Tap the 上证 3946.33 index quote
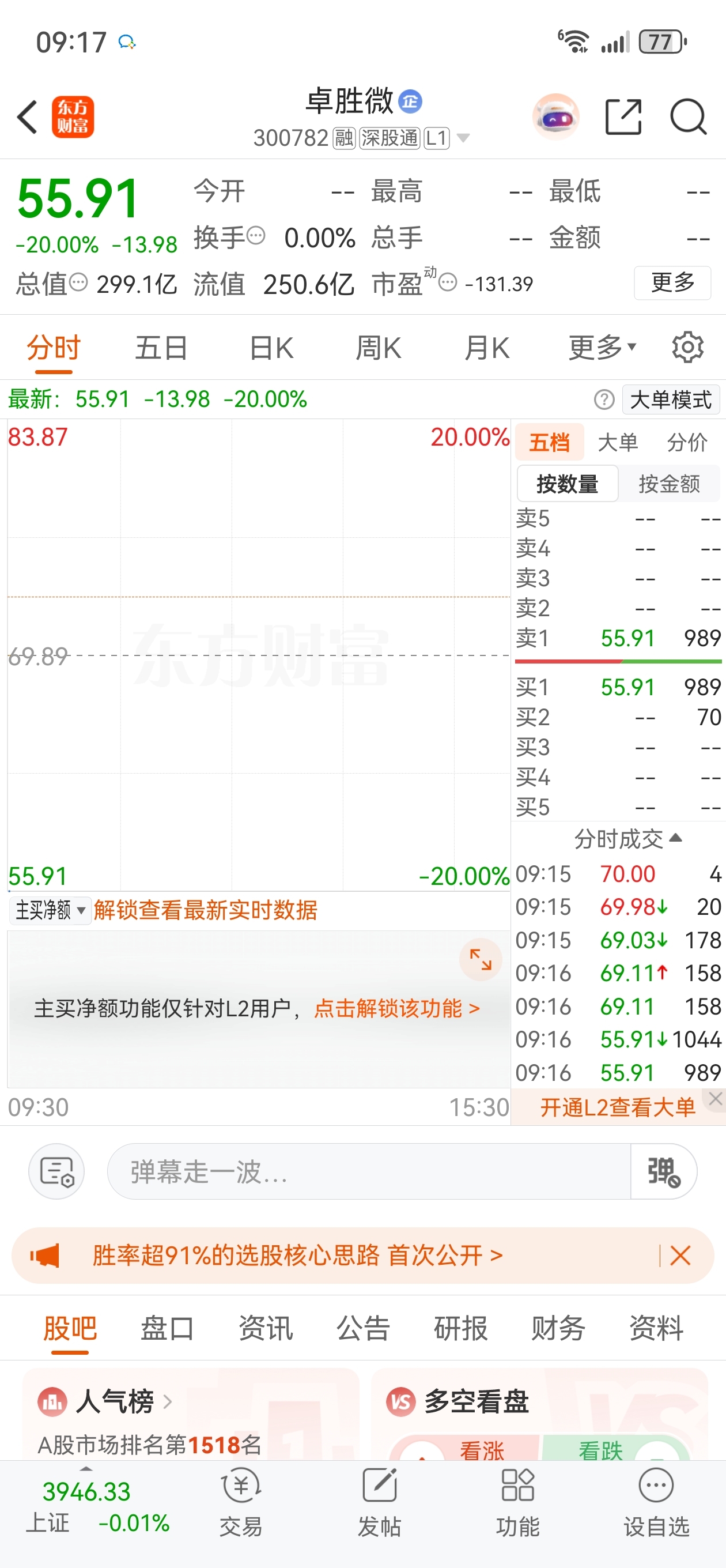The height and width of the screenshot is (1568, 726). tap(97, 1506)
